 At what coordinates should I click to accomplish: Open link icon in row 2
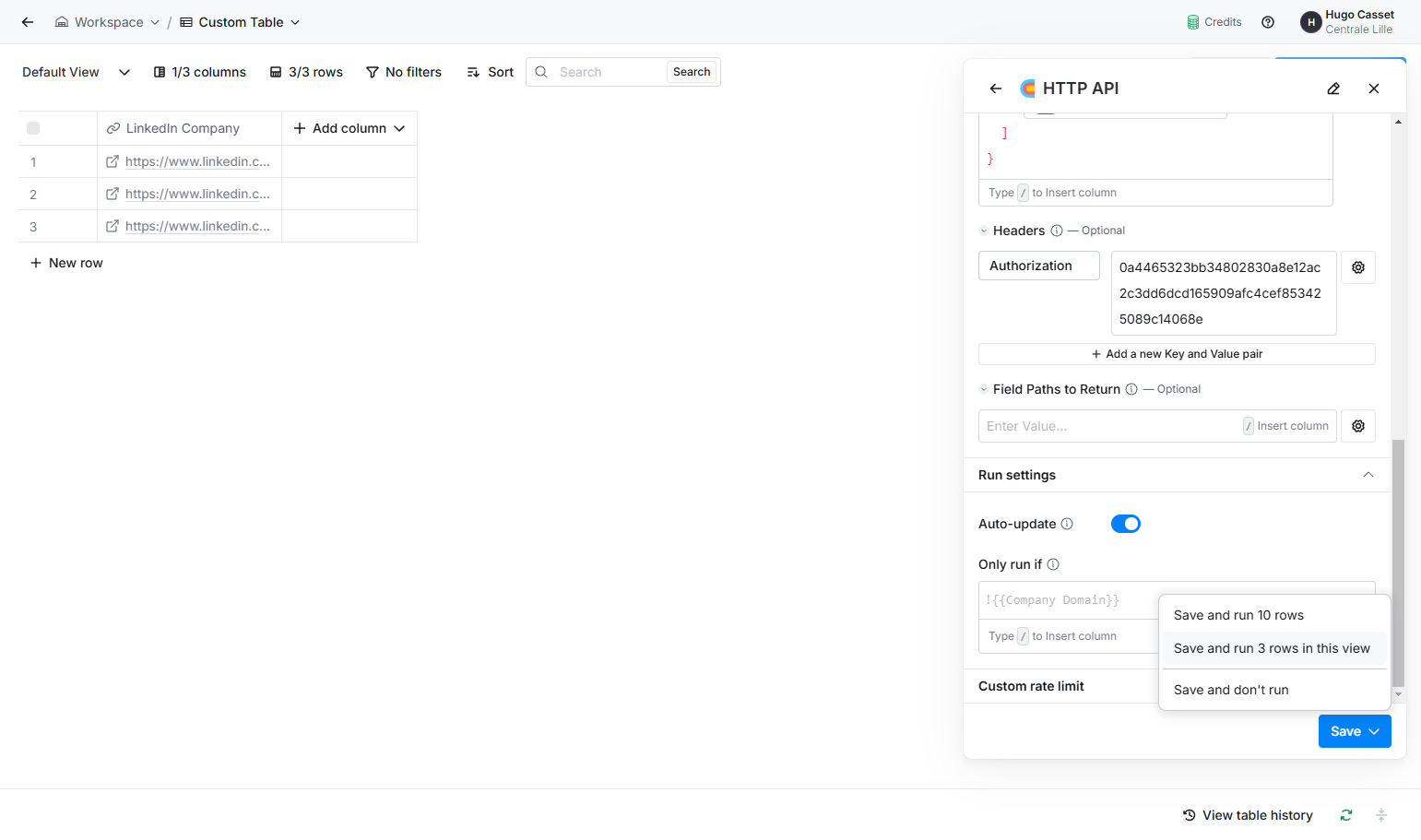pyautogui.click(x=112, y=194)
